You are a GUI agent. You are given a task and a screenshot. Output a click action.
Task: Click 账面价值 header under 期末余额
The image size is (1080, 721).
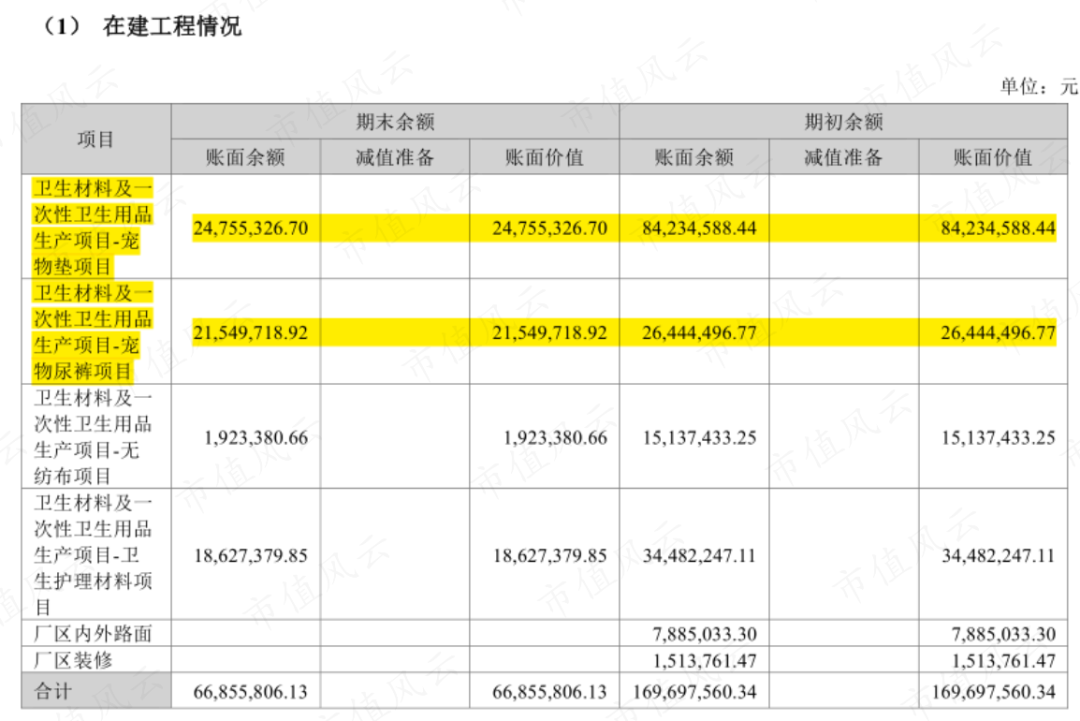544,157
